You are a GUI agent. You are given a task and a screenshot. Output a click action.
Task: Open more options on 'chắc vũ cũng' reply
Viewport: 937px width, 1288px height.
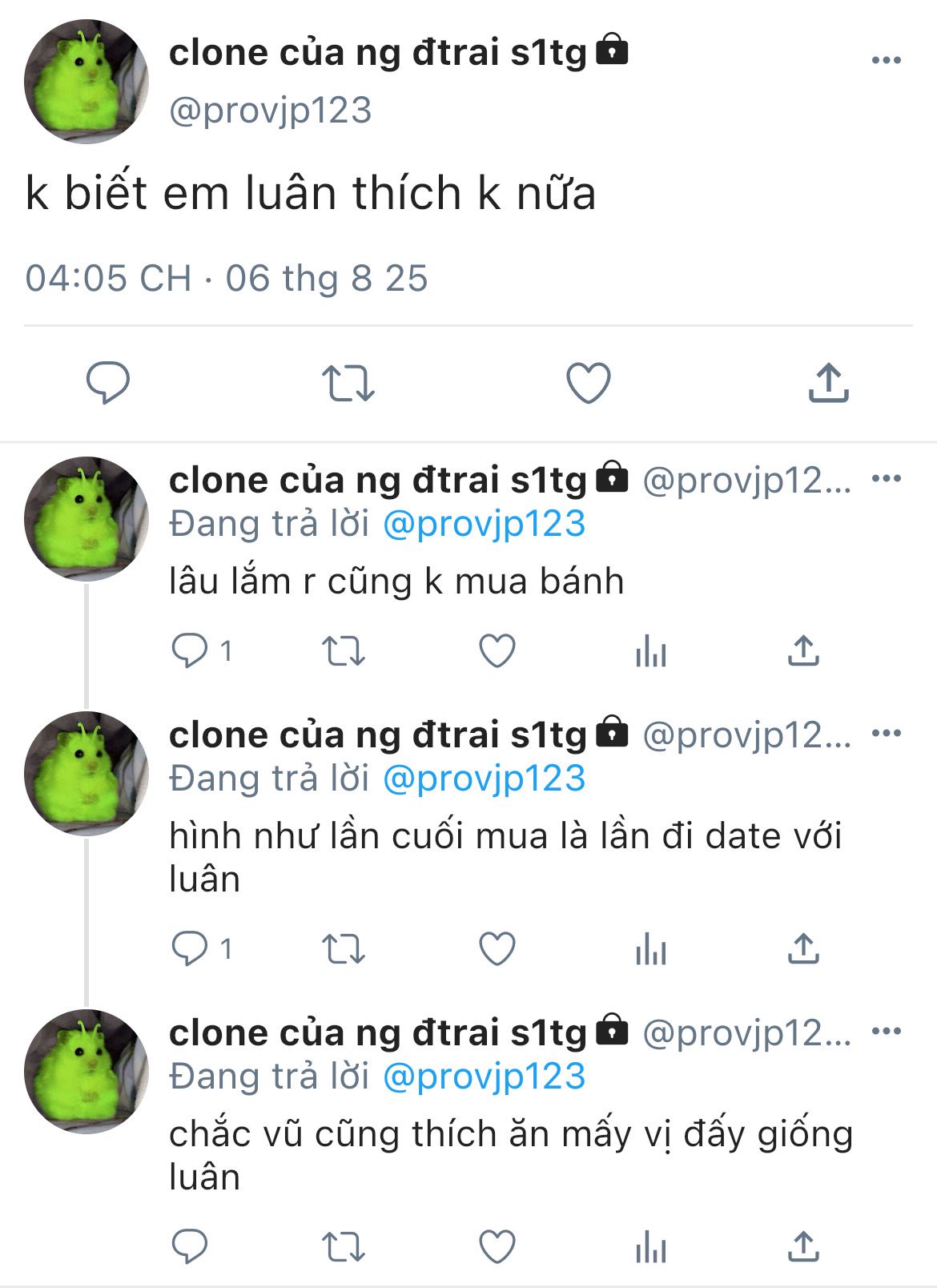[886, 1032]
